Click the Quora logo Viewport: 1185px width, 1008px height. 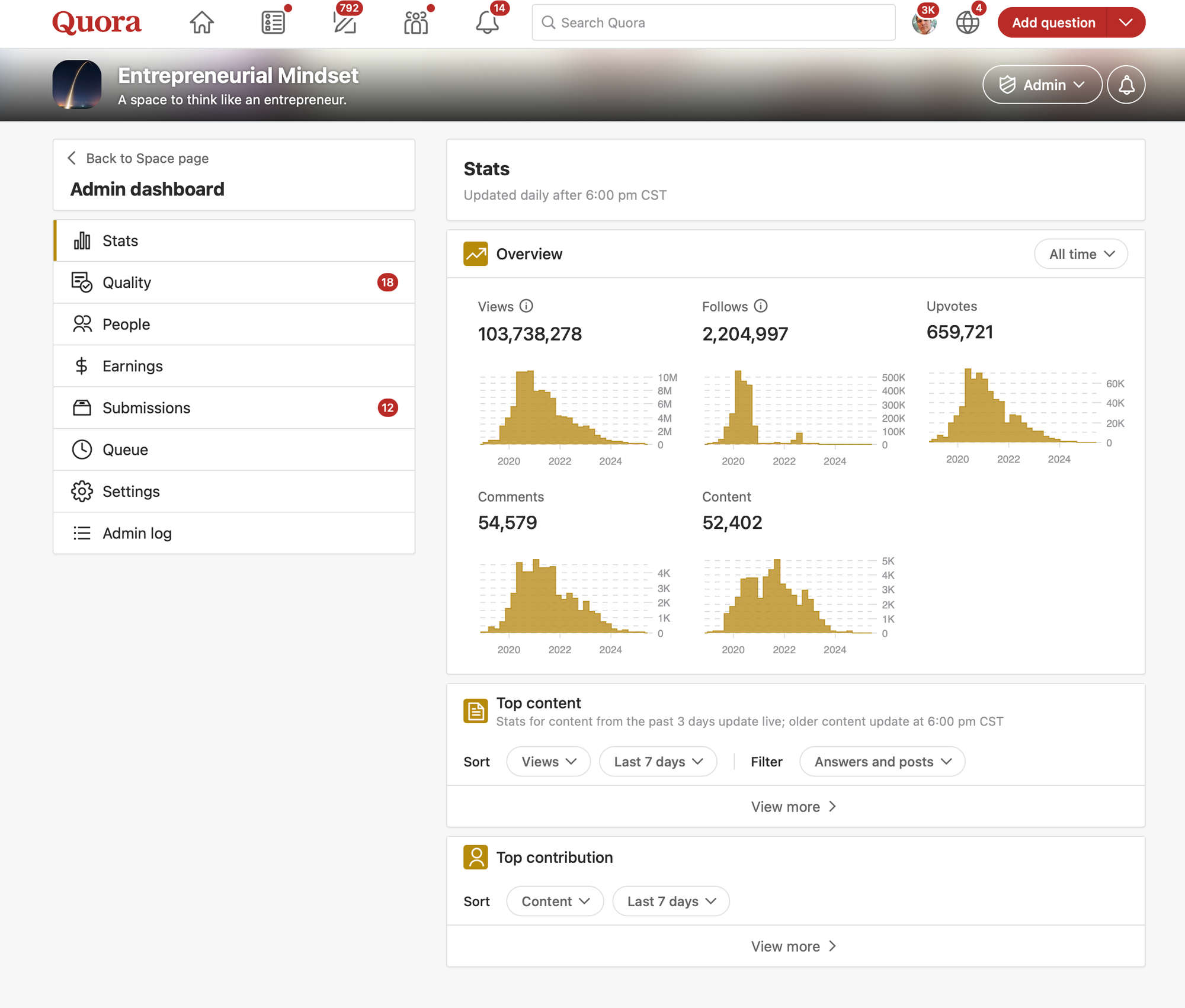97,23
